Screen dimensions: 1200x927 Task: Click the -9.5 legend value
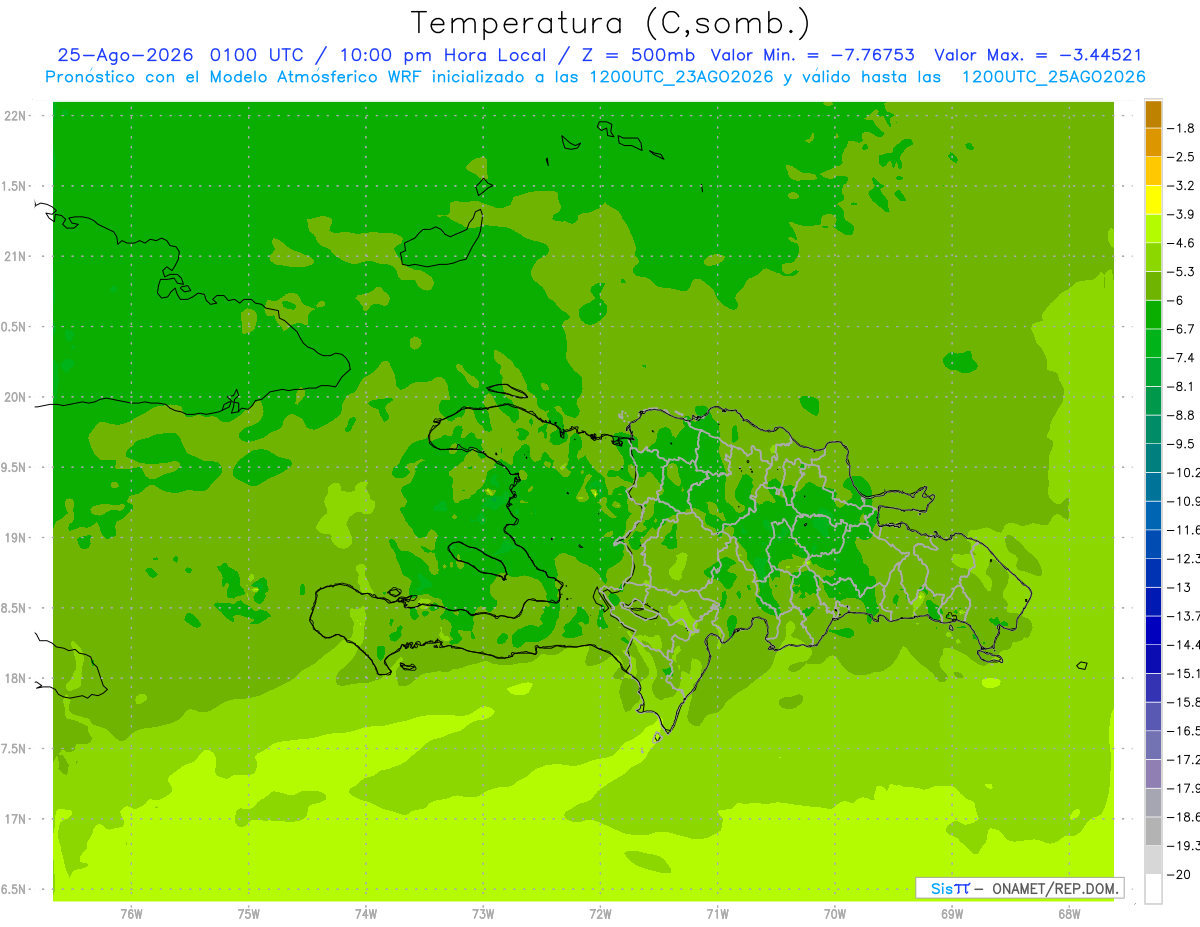click(1182, 444)
